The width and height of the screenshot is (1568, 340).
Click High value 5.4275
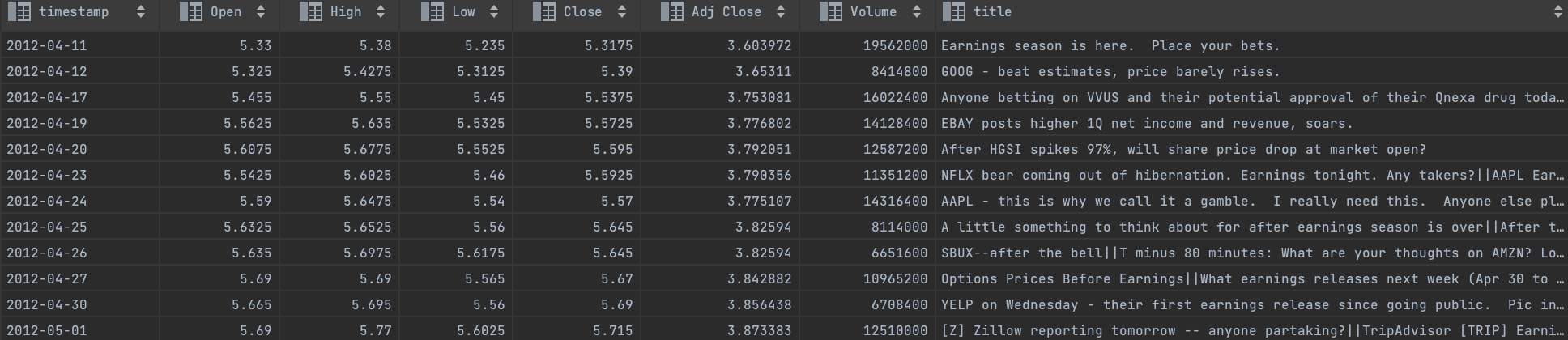tap(368, 72)
